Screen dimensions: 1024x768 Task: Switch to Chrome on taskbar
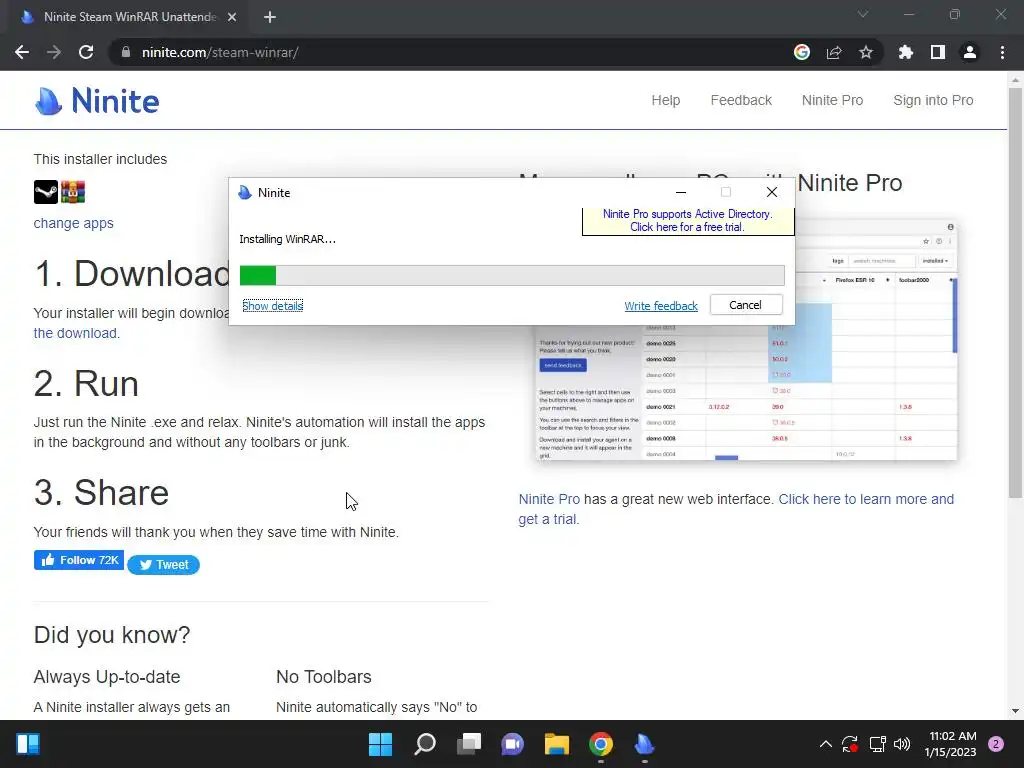coord(601,744)
